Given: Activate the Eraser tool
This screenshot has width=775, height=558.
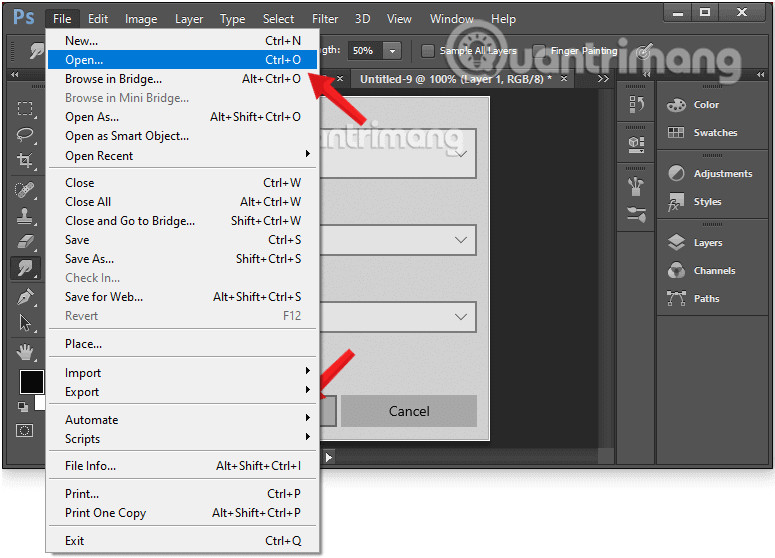Looking at the screenshot, I should 25,241.
